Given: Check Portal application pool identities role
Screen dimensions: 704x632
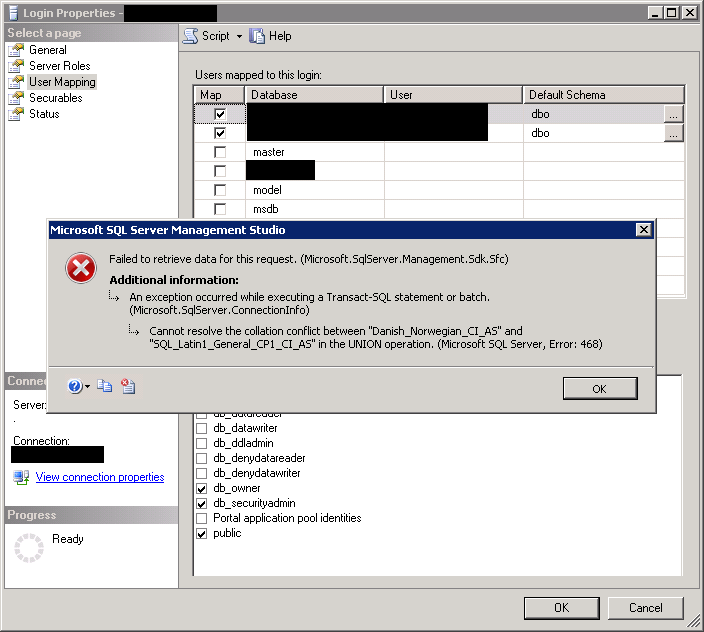Looking at the screenshot, I should (202, 518).
